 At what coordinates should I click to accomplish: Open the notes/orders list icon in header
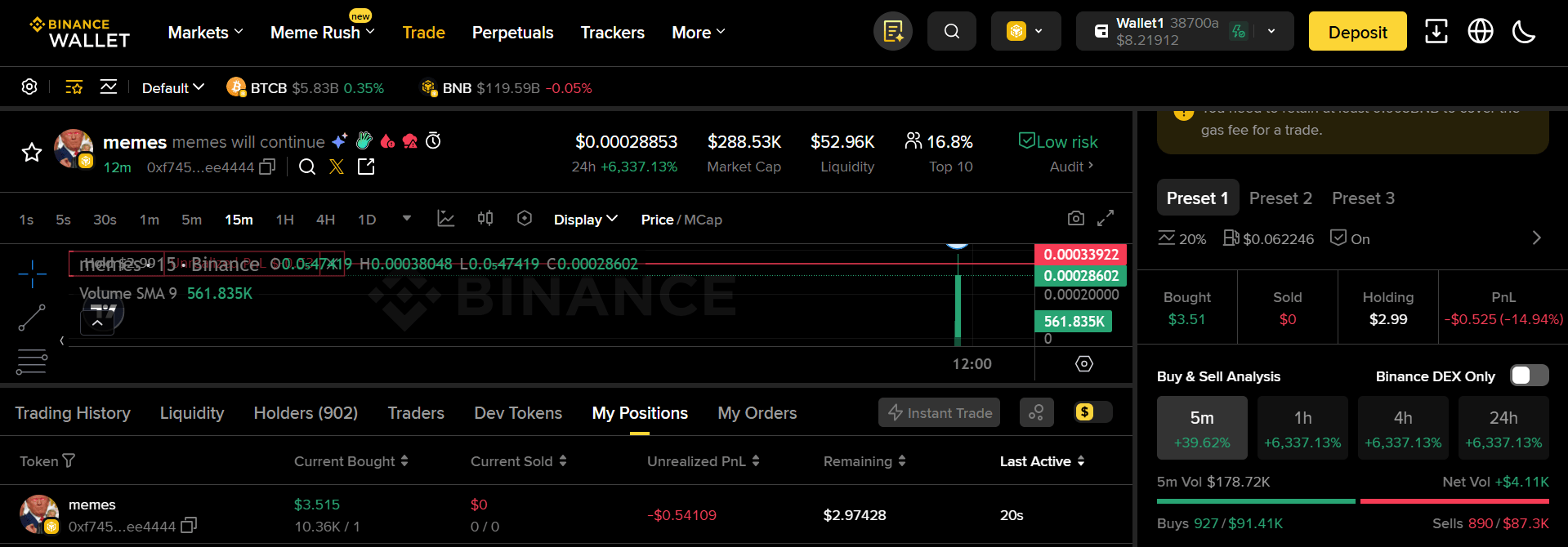(893, 32)
